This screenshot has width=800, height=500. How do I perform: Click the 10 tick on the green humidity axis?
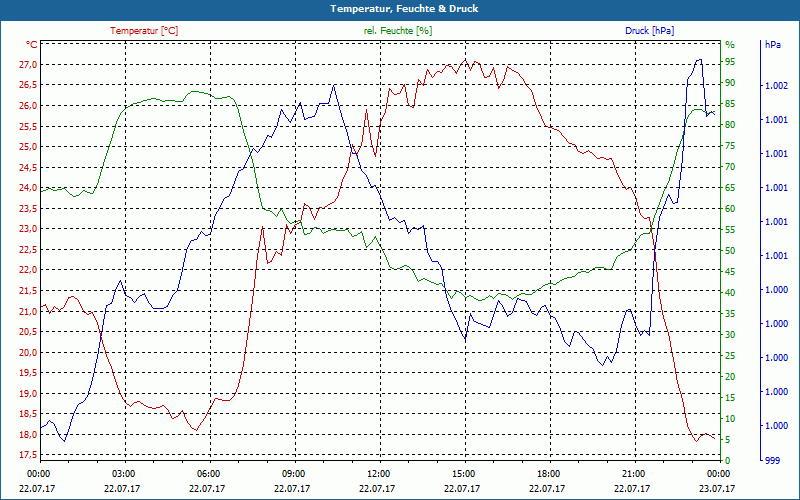[730, 419]
